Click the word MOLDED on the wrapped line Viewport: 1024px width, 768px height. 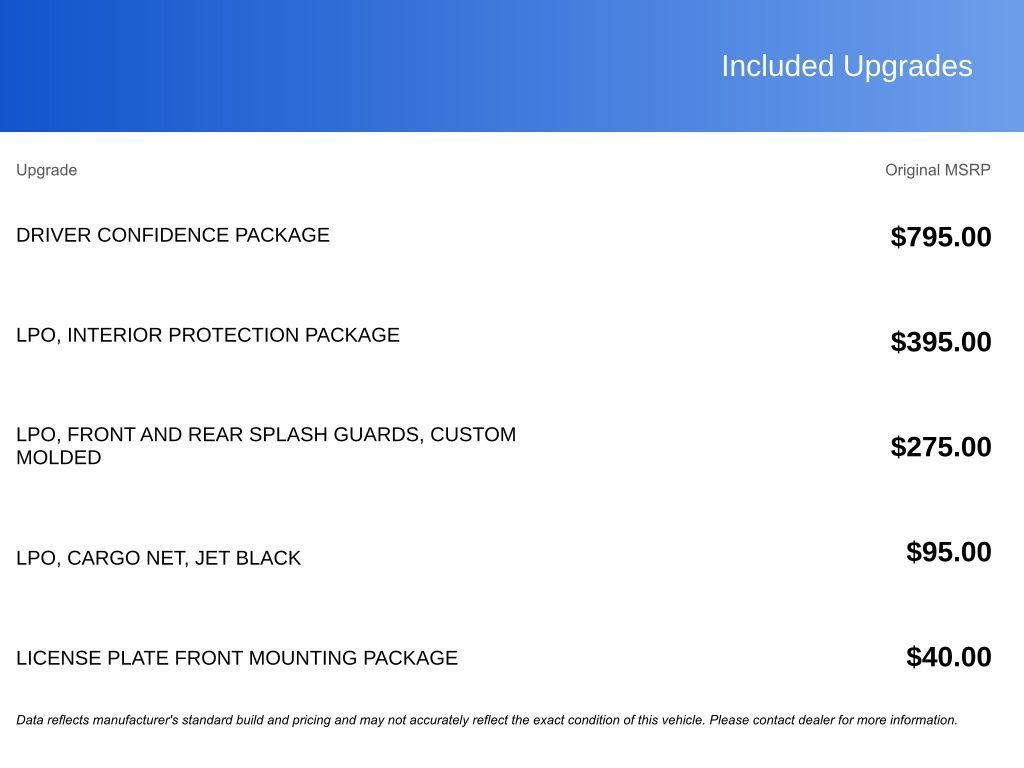[58, 458]
